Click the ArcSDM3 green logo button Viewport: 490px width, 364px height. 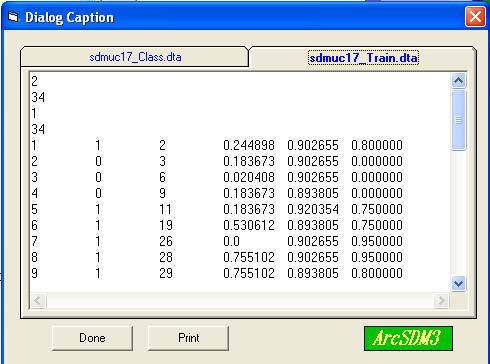tap(408, 338)
